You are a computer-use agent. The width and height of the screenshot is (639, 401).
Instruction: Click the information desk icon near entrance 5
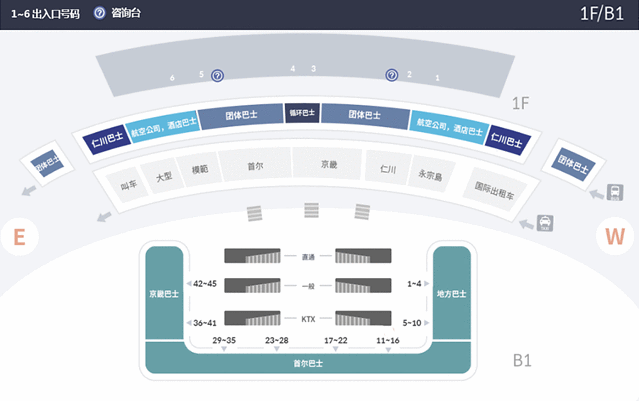(217, 75)
